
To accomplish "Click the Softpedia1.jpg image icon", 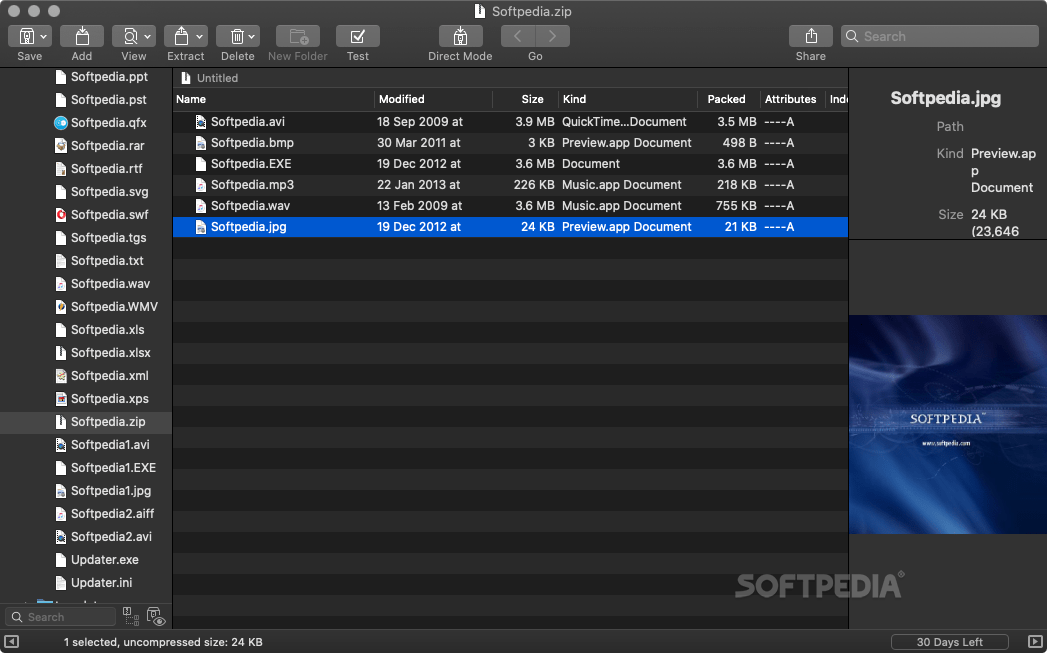I will (61, 491).
